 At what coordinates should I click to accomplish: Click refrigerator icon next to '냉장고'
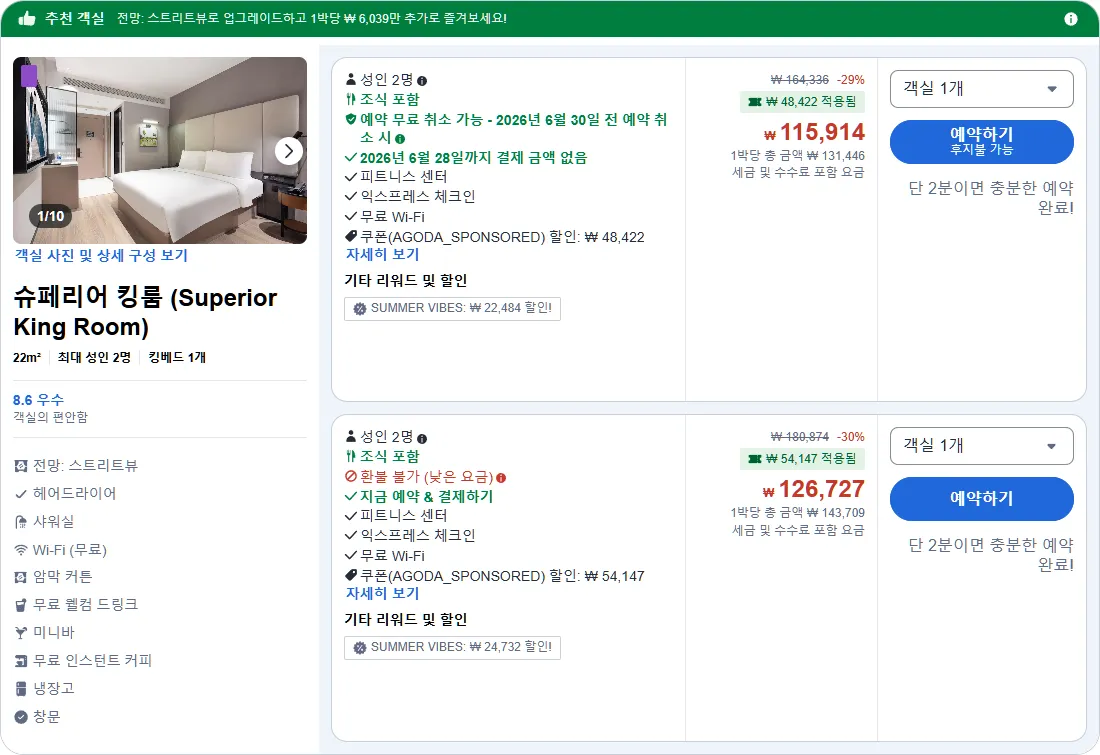[x=21, y=689]
